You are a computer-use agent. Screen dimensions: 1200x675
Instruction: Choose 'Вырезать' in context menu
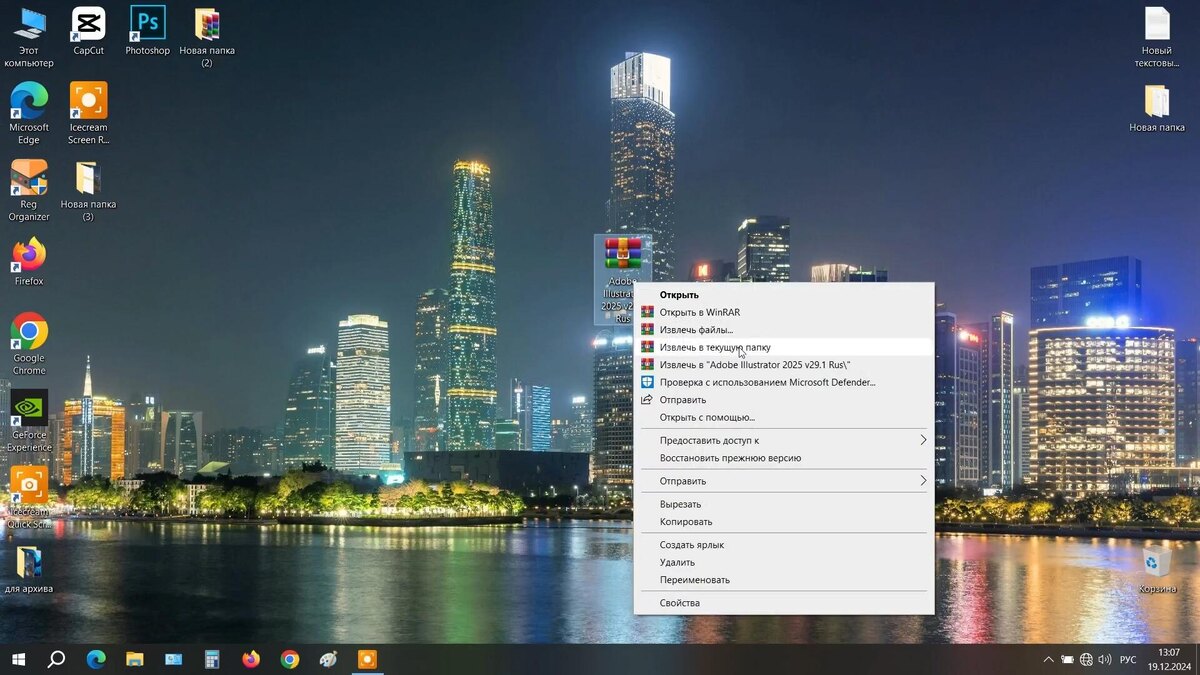[784, 504]
